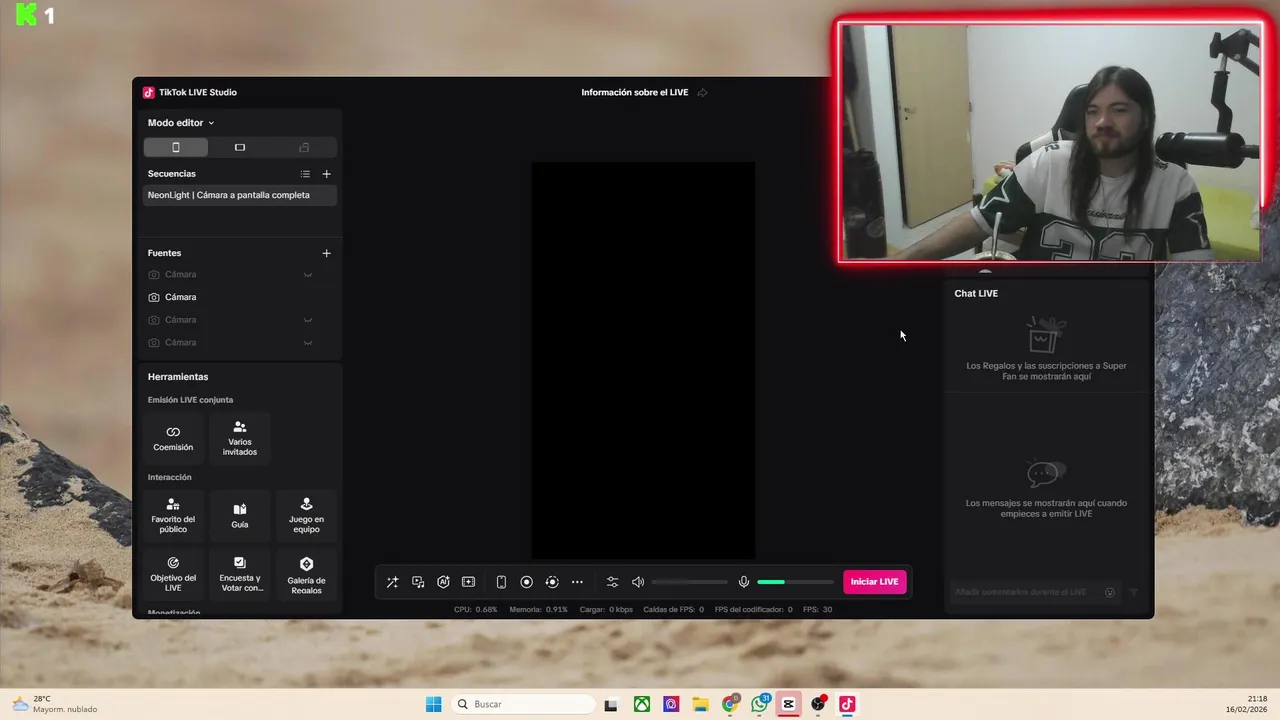
Task: Click the TikTok LIVE Studio logo
Action: 149,92
